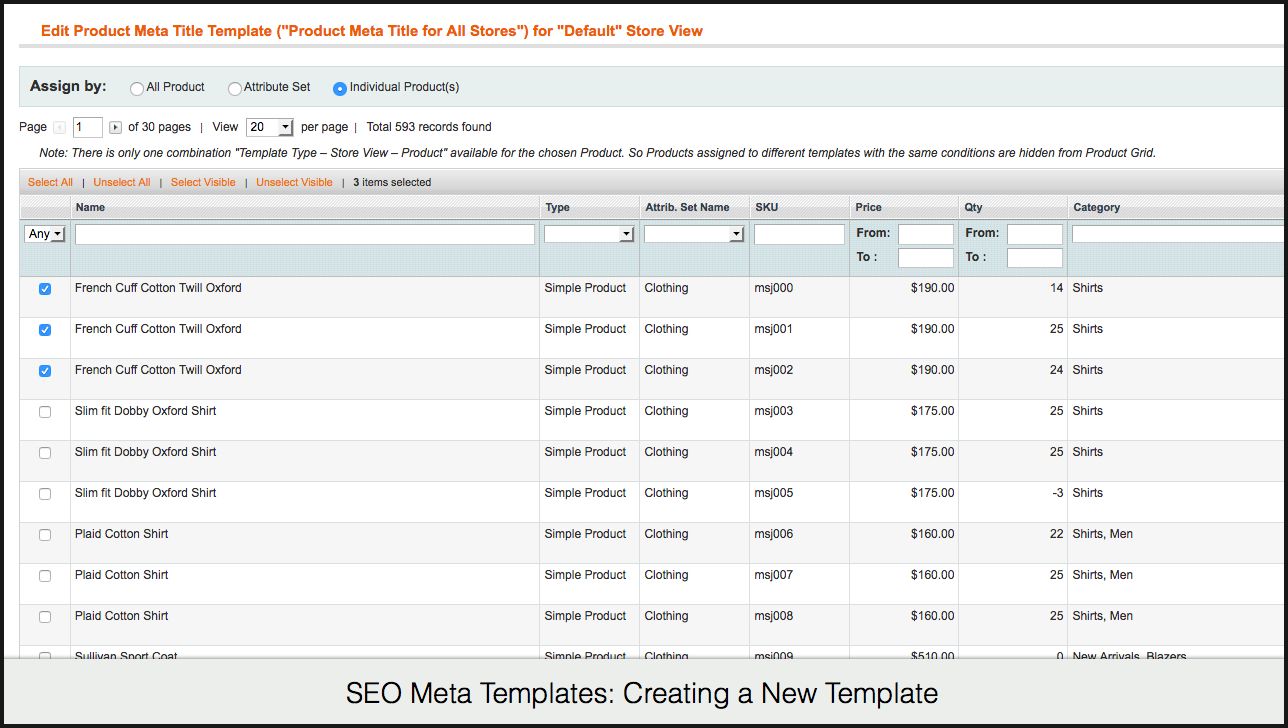
Task: Select Individual Product(s) radio button
Action: [x=340, y=88]
